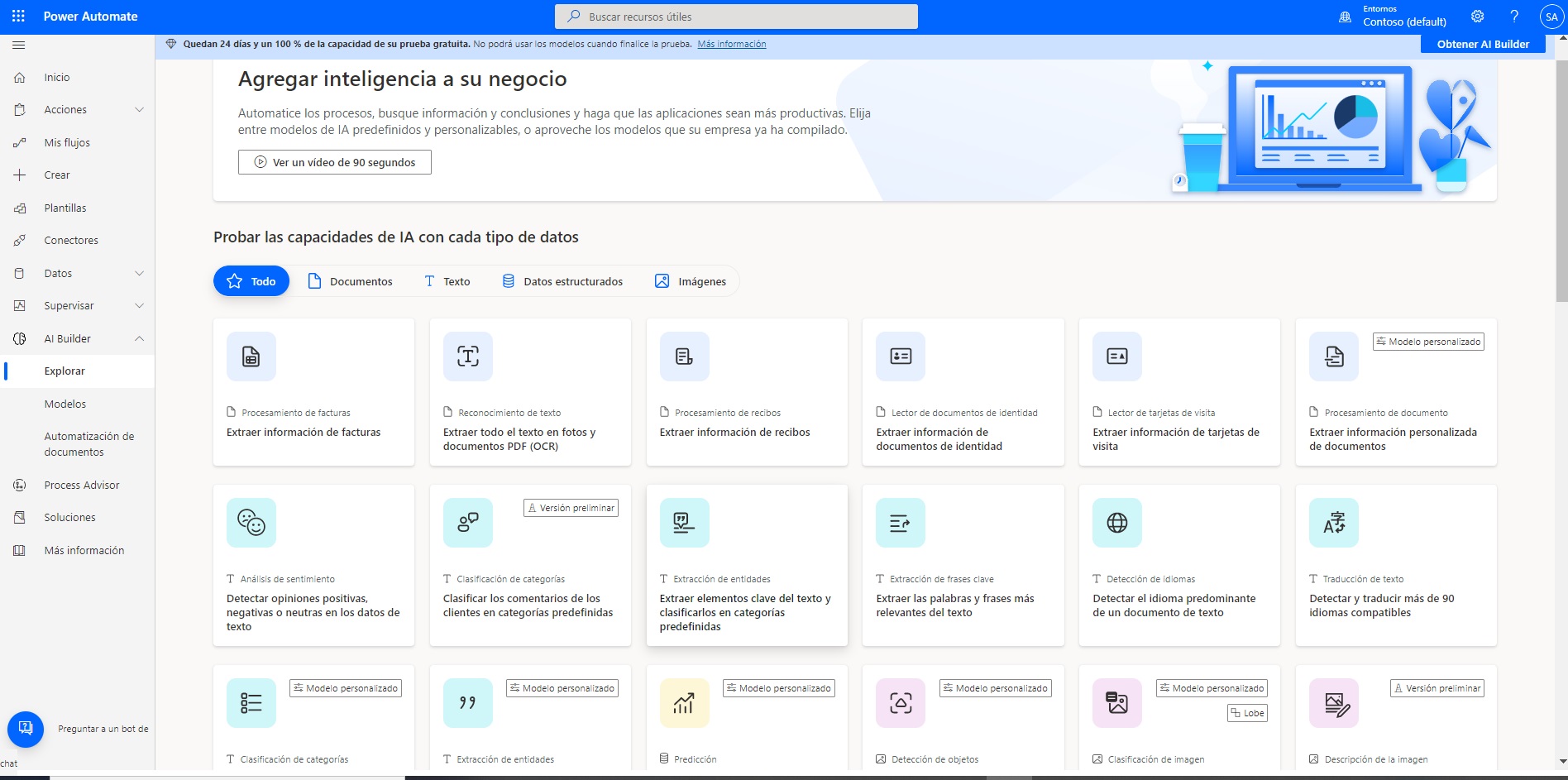Expand the Acciones menu chevron
Viewport: 1568px width, 780px height.
139,109
